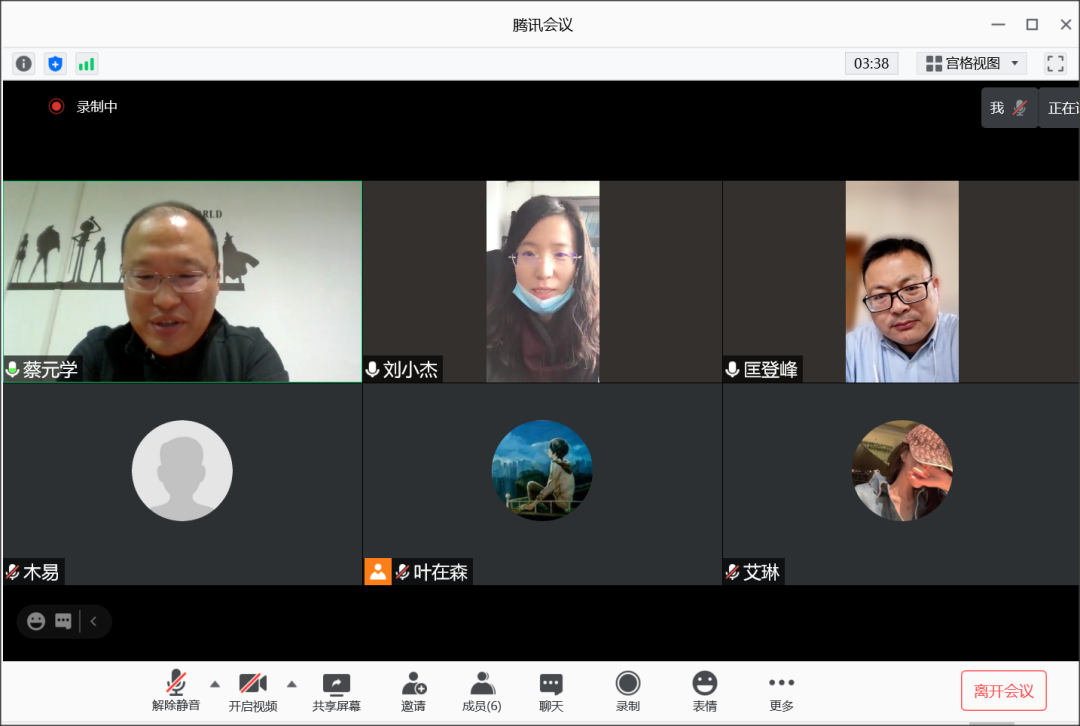Open the 表情 emoji reactions

[x=705, y=691]
